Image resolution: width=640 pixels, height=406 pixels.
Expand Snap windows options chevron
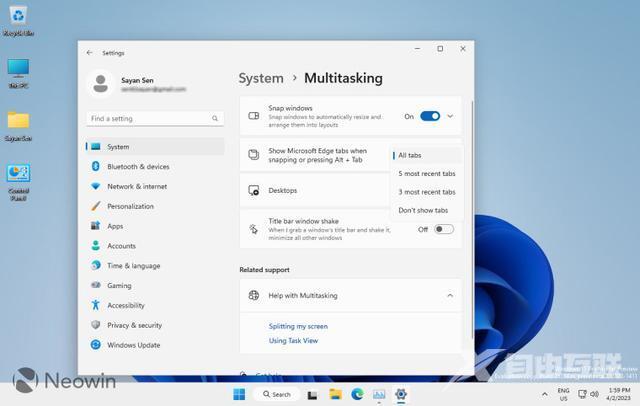pyautogui.click(x=450, y=116)
